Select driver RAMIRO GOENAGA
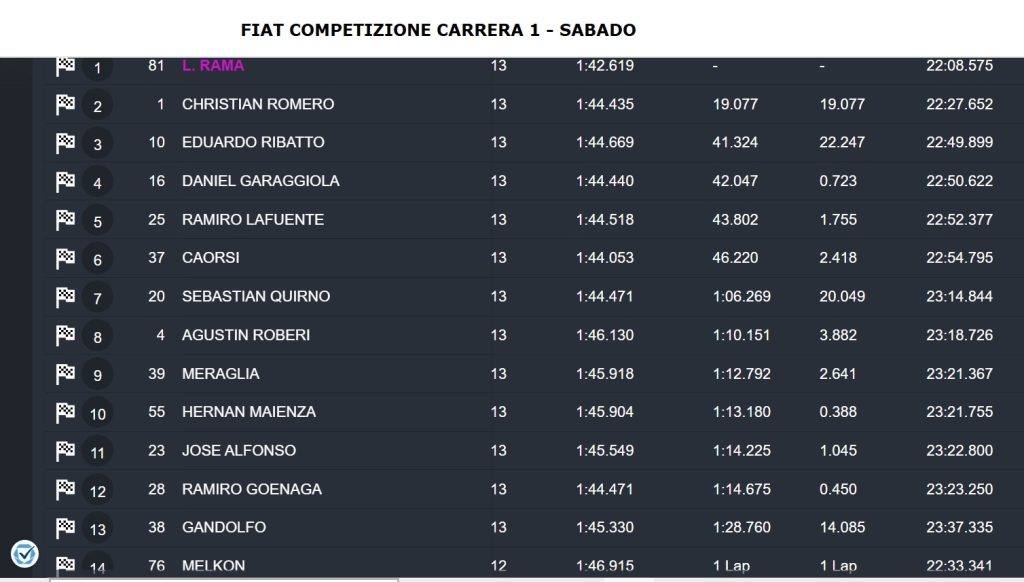 click(249, 489)
